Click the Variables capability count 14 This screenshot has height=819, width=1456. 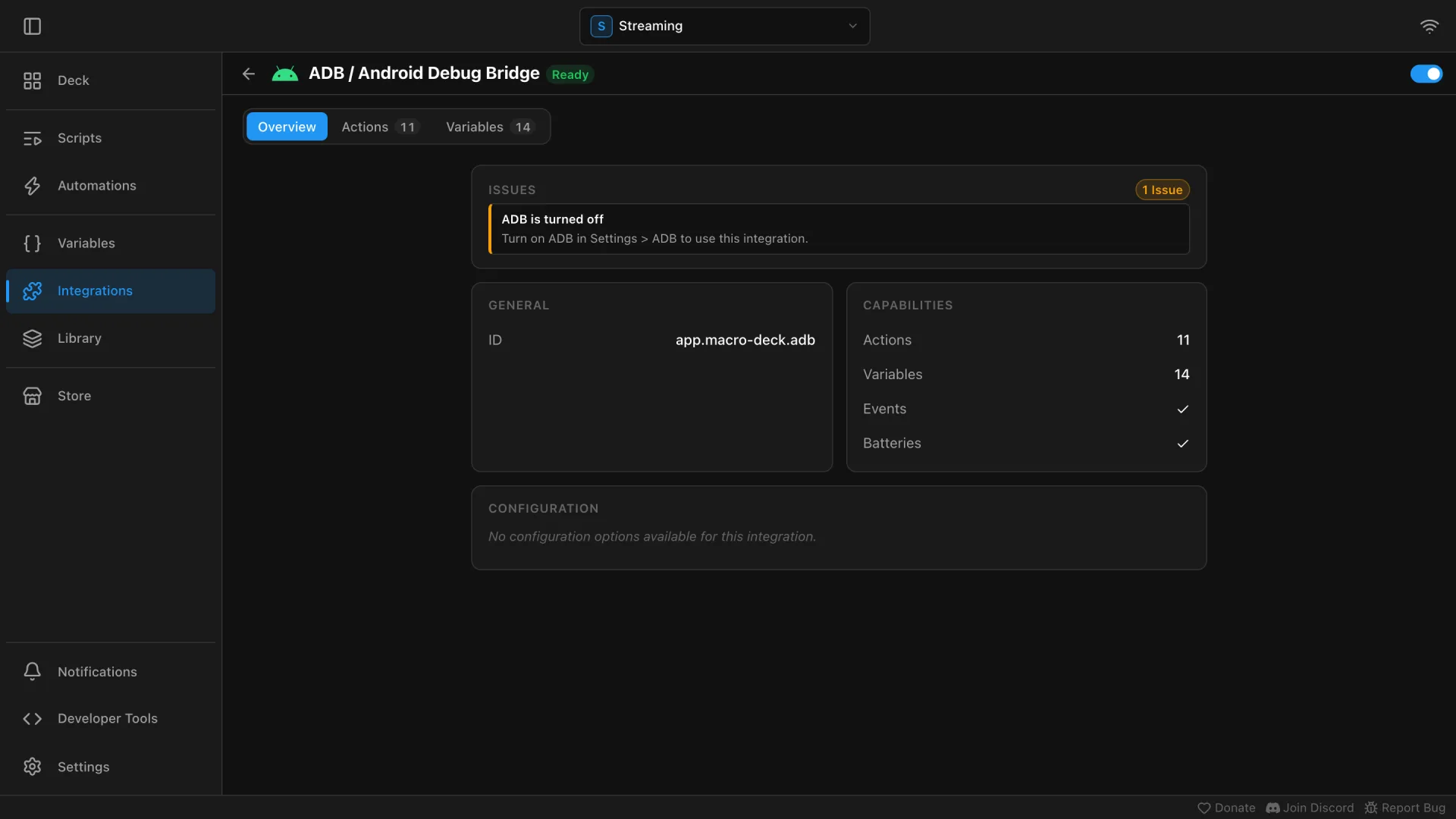1181,375
